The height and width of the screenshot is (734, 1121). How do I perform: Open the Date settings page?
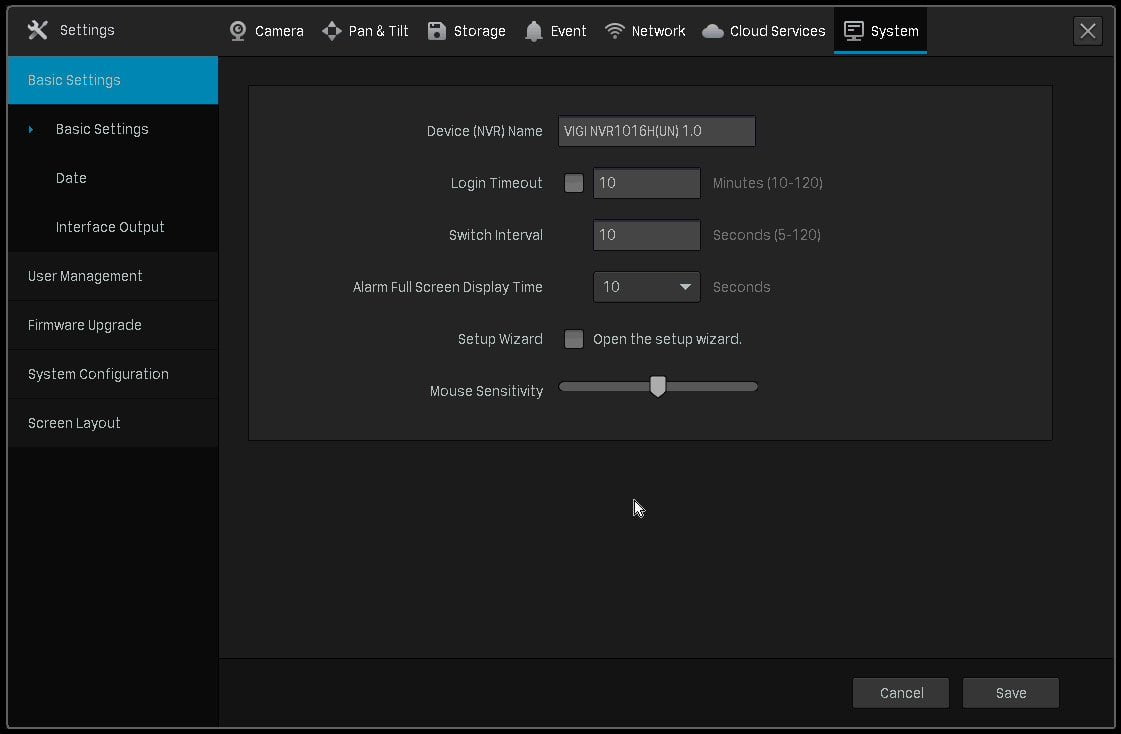(x=113, y=178)
